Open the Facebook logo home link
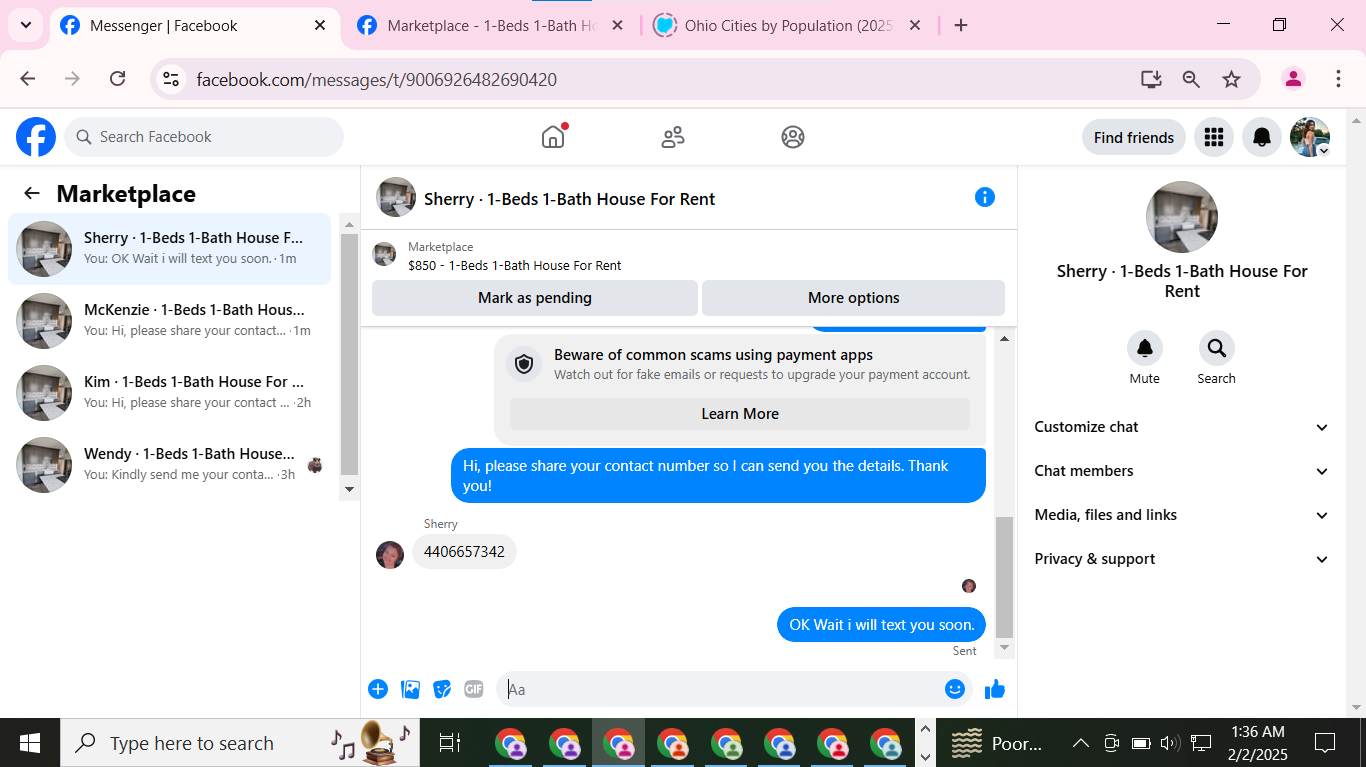 [x=36, y=137]
